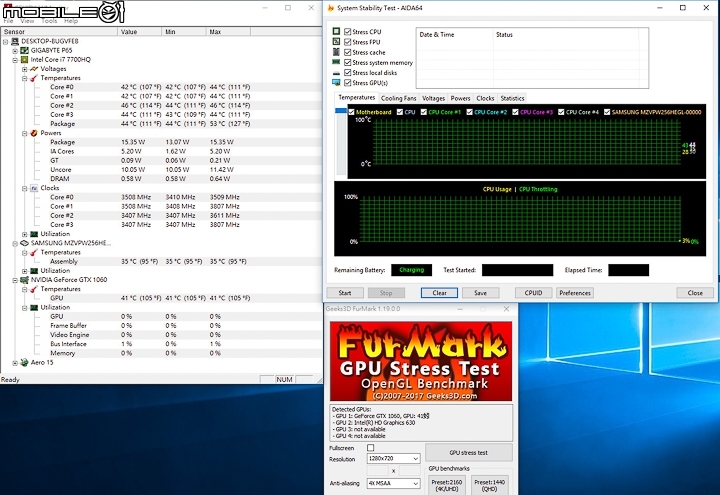
Task: Select the Temperatures tab in AIDA64
Action: [356, 97]
